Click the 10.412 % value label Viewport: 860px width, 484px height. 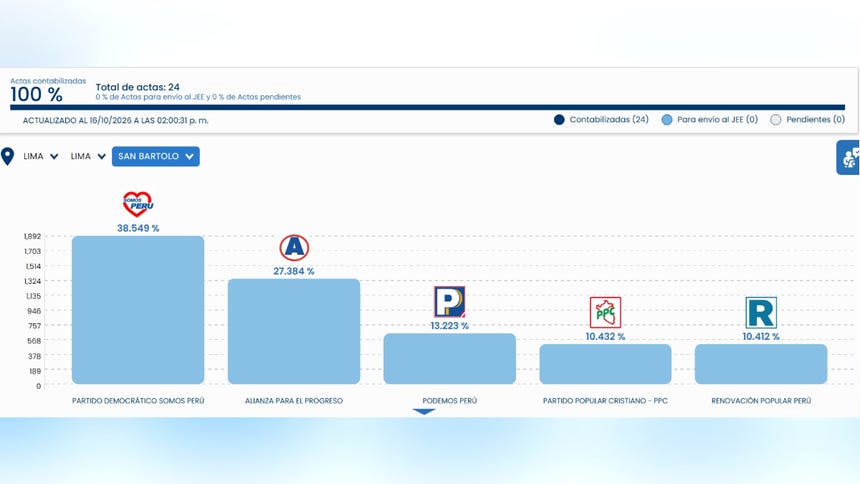pos(761,336)
